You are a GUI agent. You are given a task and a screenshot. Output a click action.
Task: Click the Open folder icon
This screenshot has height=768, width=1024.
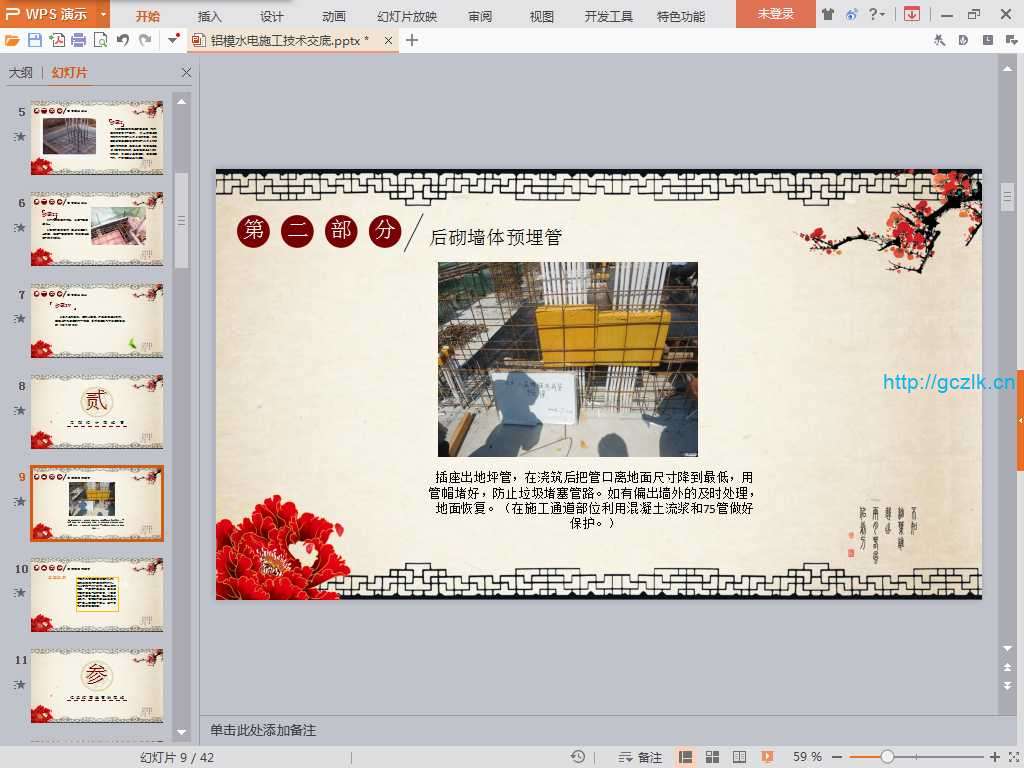pos(12,40)
